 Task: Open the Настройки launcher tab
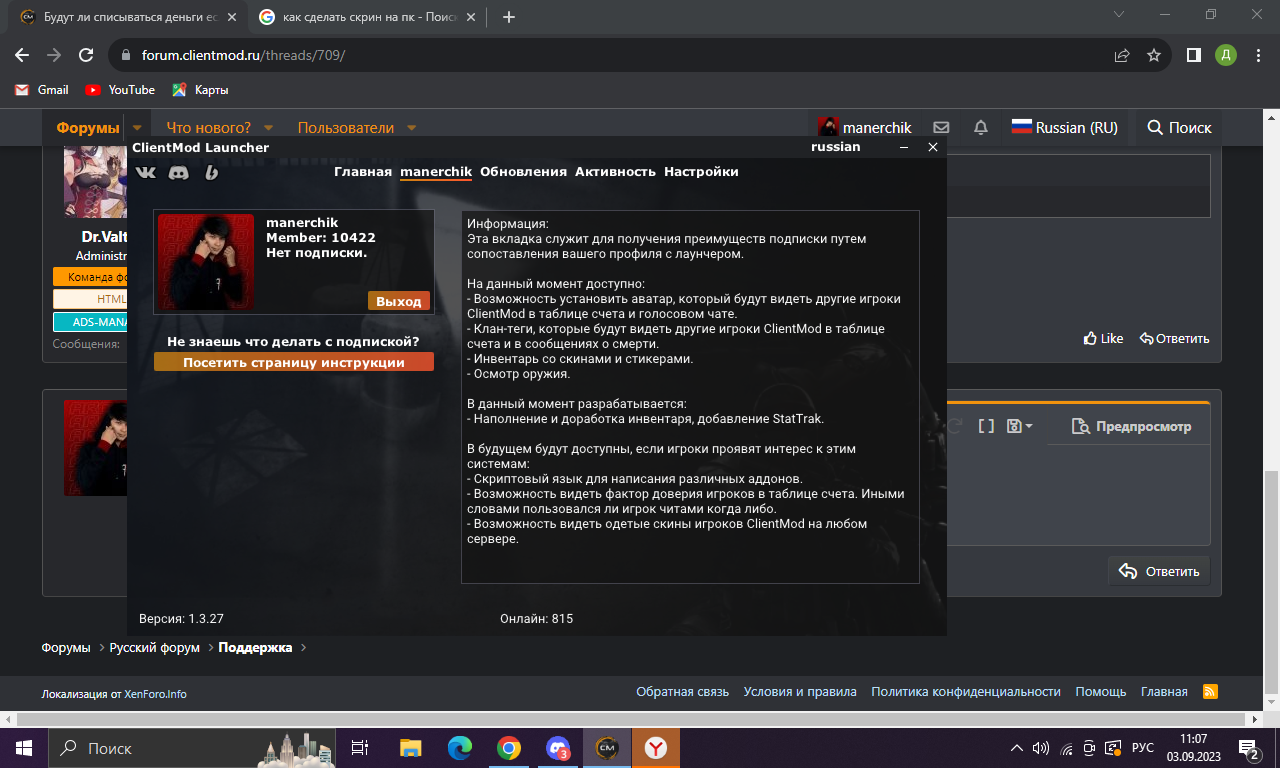click(x=701, y=172)
